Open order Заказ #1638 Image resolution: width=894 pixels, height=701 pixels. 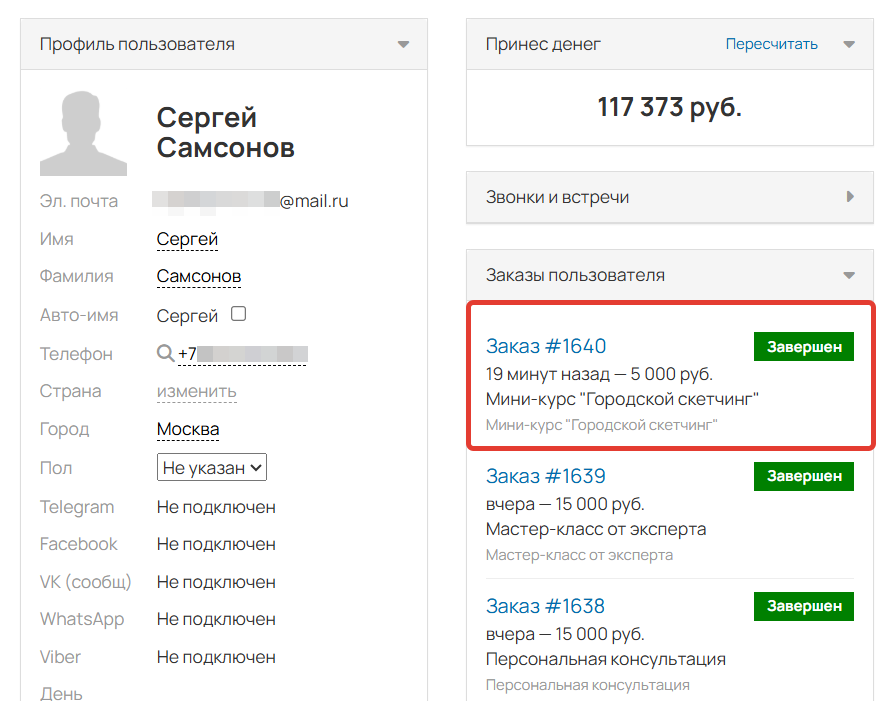pyautogui.click(x=545, y=606)
